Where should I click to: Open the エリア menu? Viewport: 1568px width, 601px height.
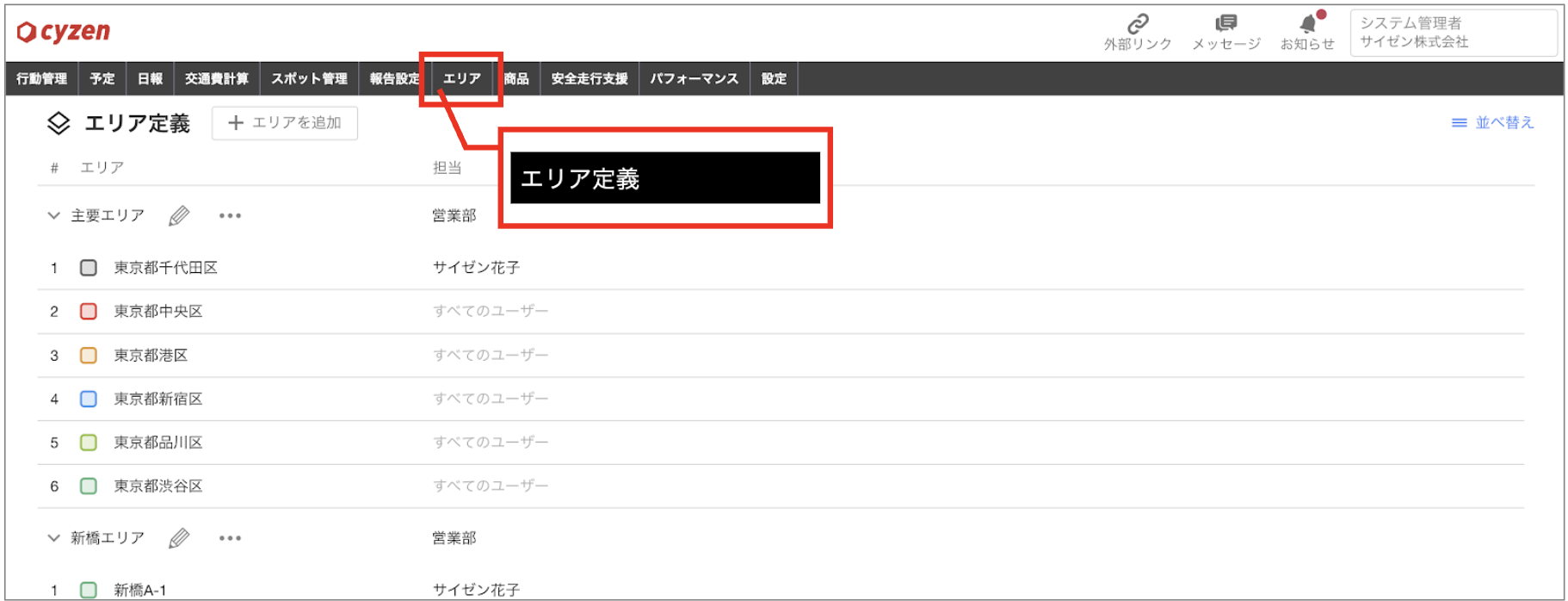tap(462, 78)
